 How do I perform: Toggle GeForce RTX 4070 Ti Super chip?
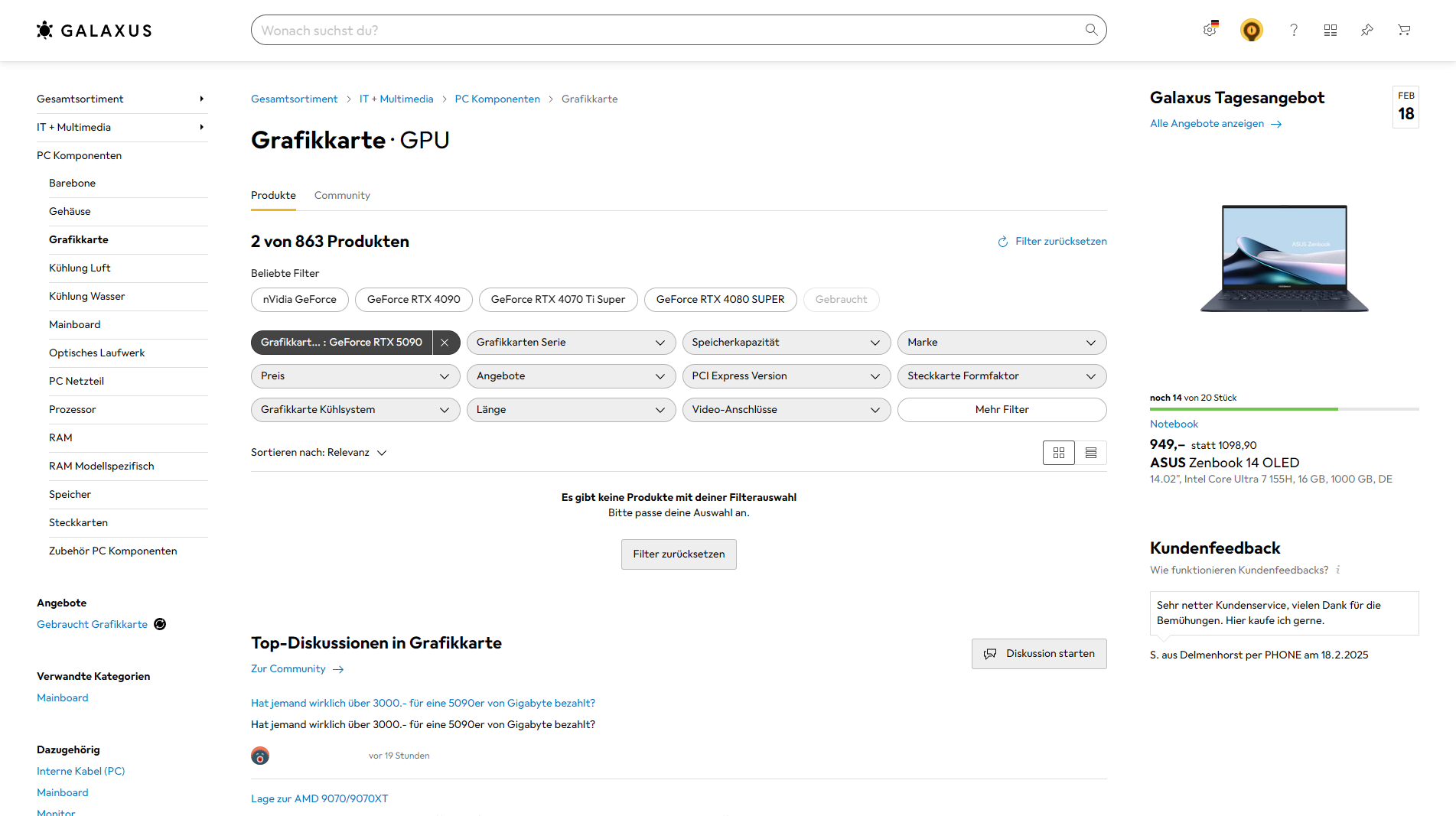point(559,300)
